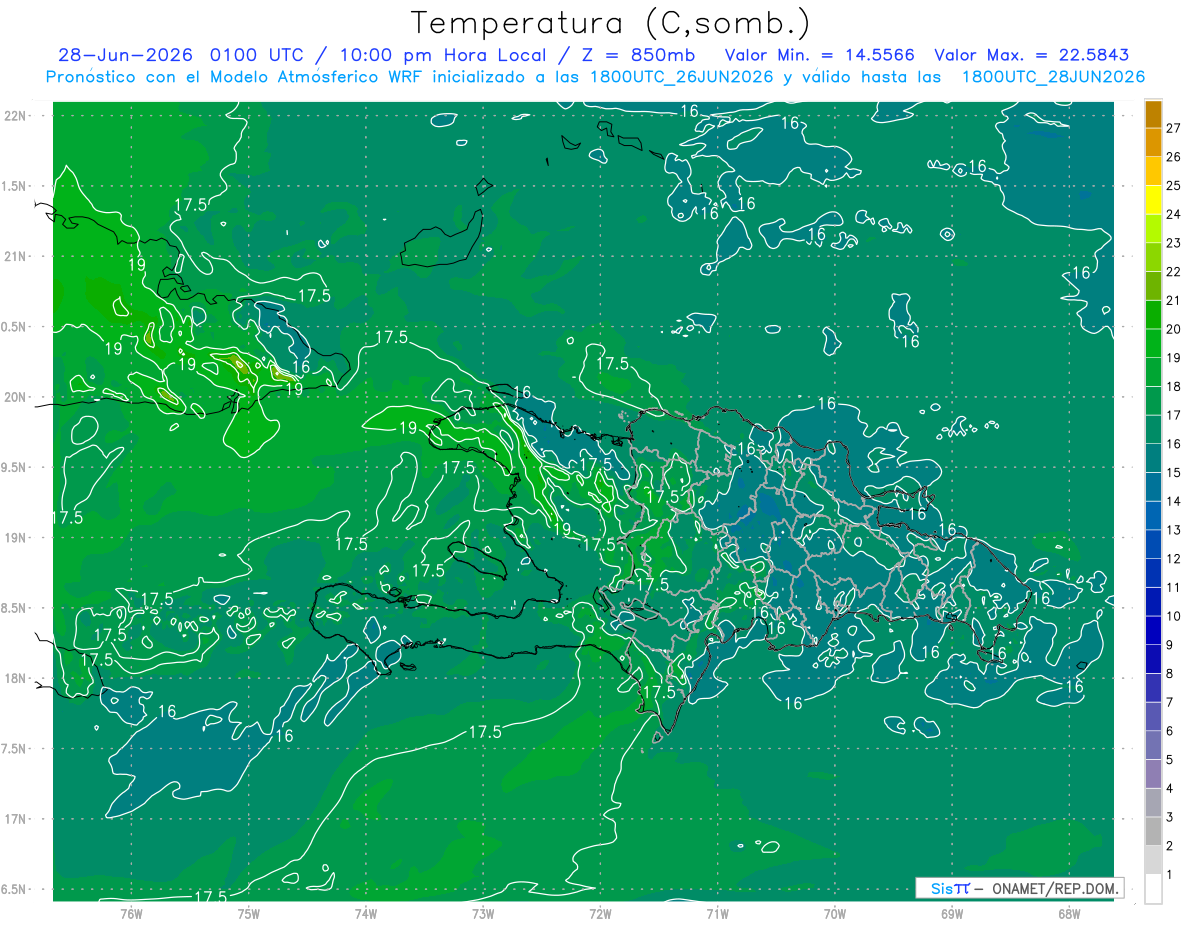
Task: Click the "20N" latitude axis label
Action: (15, 397)
